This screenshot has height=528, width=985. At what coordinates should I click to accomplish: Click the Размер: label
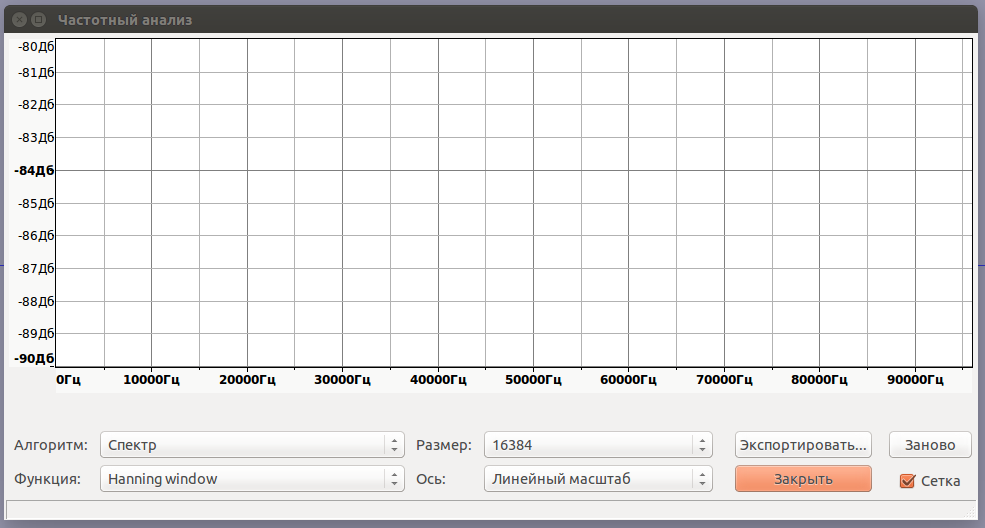point(444,445)
